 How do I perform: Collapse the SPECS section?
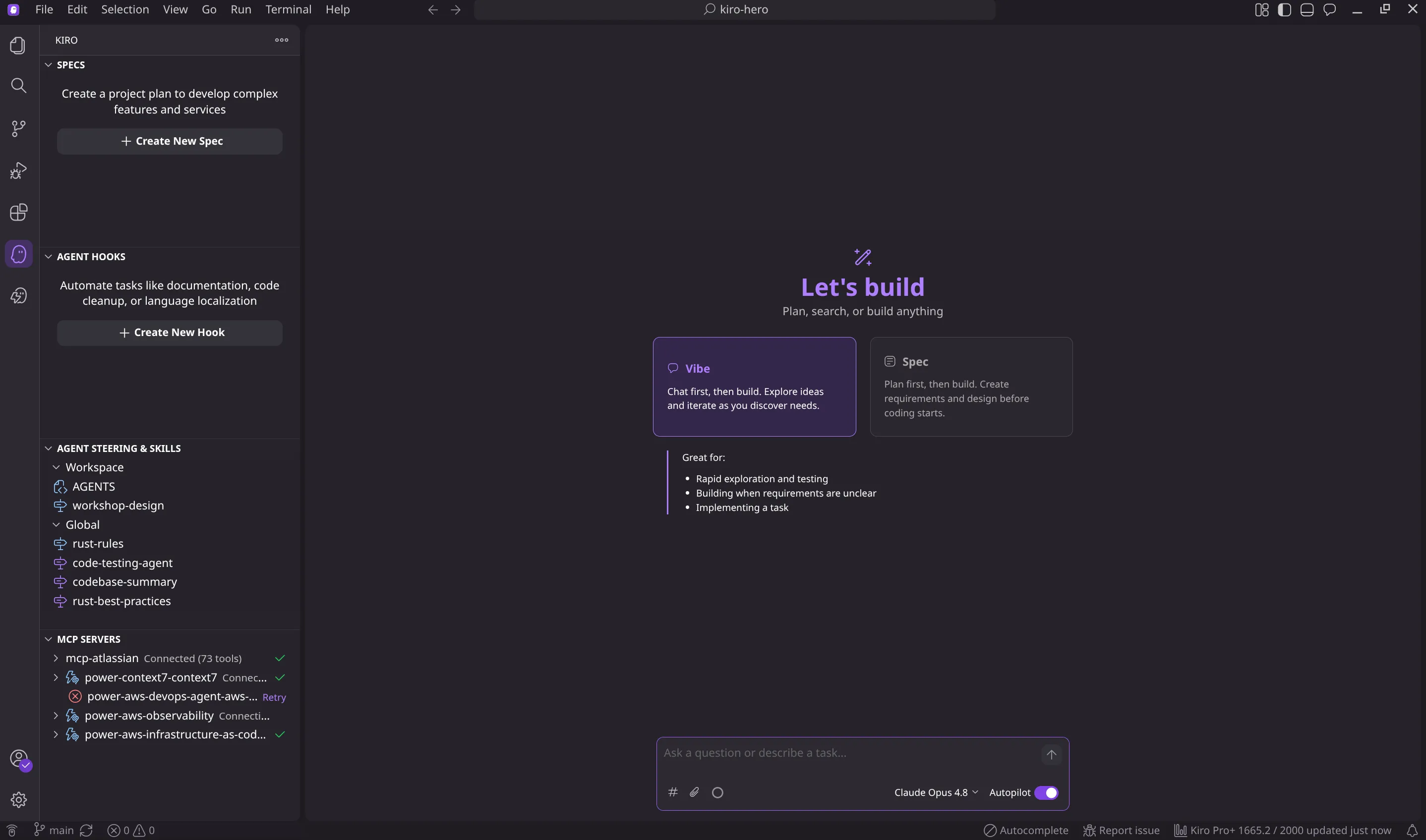coord(49,65)
